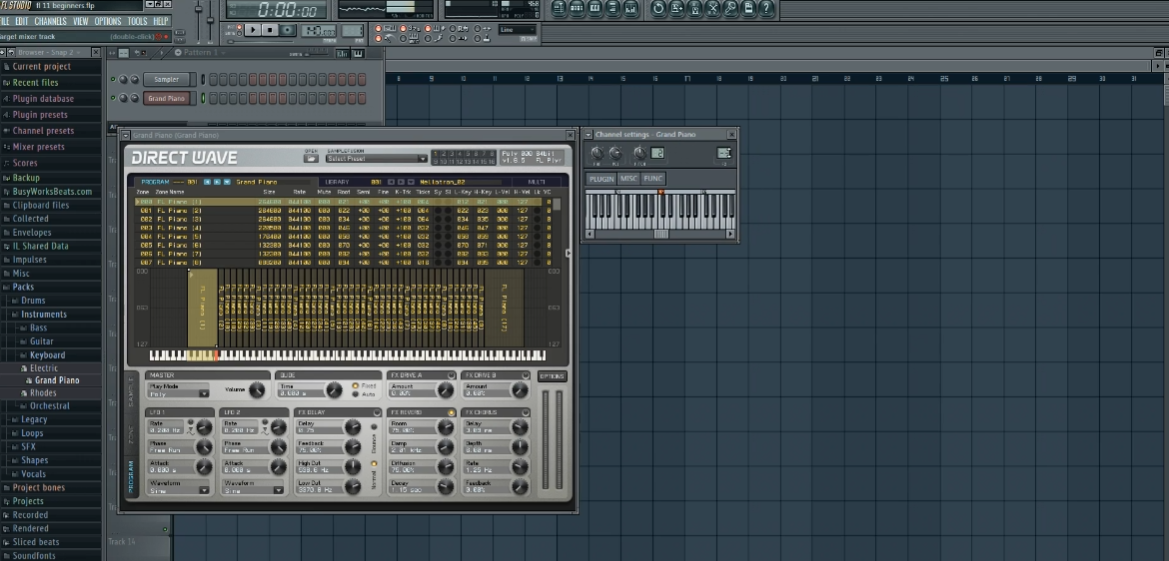This screenshot has height=561, width=1169.
Task: Open Channel settings window menu arrow
Action: pos(588,134)
